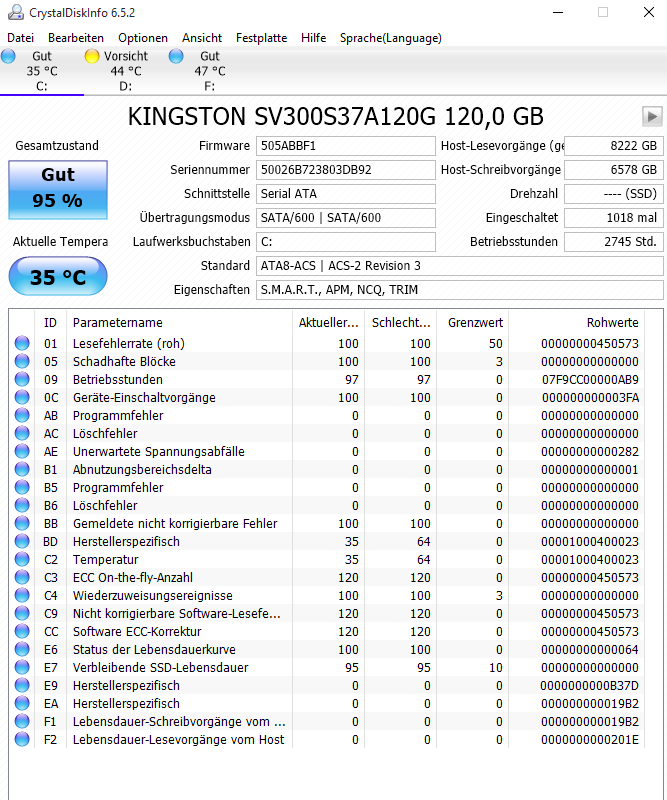Screen dimensions: 667x800
Task: Click status icon for AC Löschfehler
Action: (x=22, y=433)
